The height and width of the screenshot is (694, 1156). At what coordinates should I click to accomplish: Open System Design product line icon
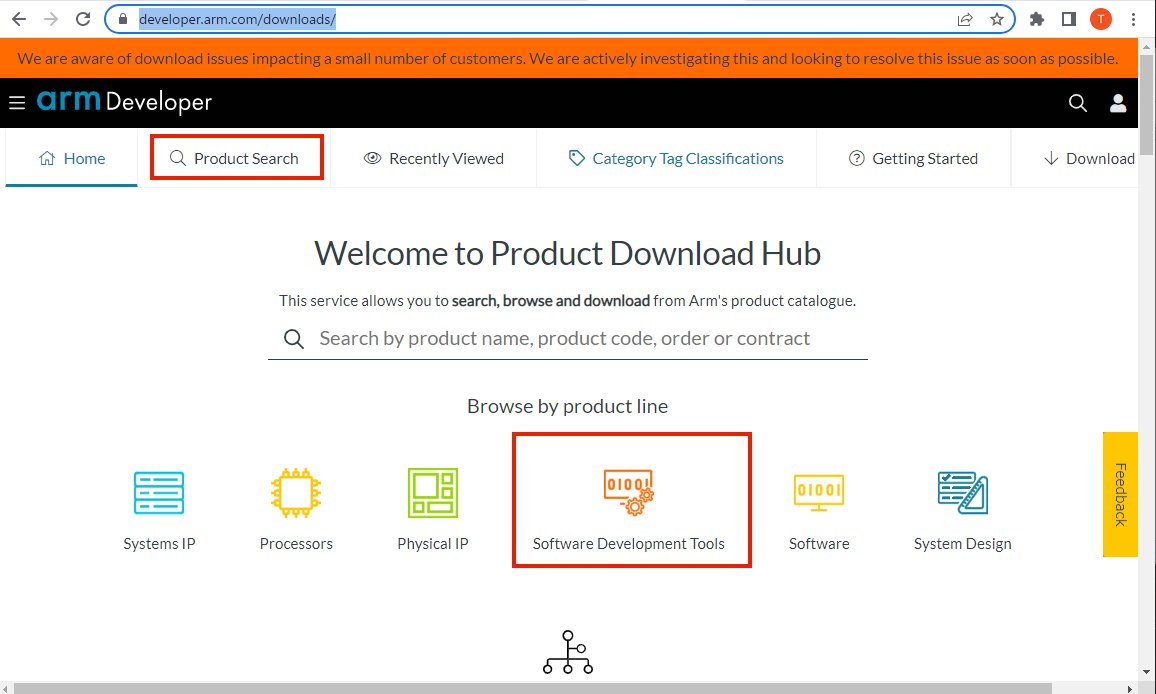(963, 493)
